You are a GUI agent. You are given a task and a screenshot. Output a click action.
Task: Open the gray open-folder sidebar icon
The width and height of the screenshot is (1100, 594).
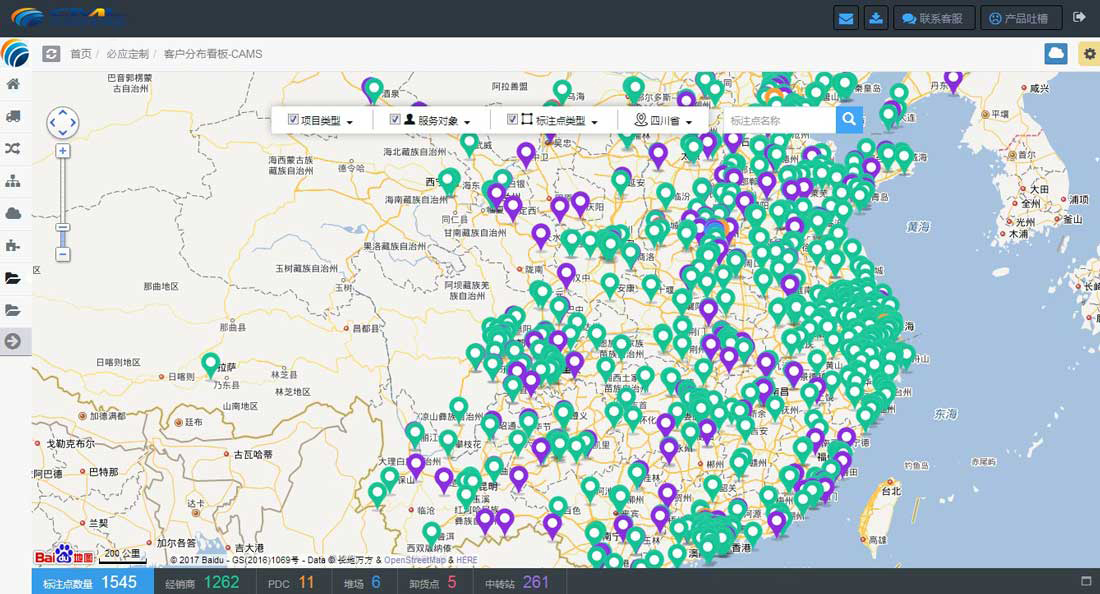click(x=13, y=310)
